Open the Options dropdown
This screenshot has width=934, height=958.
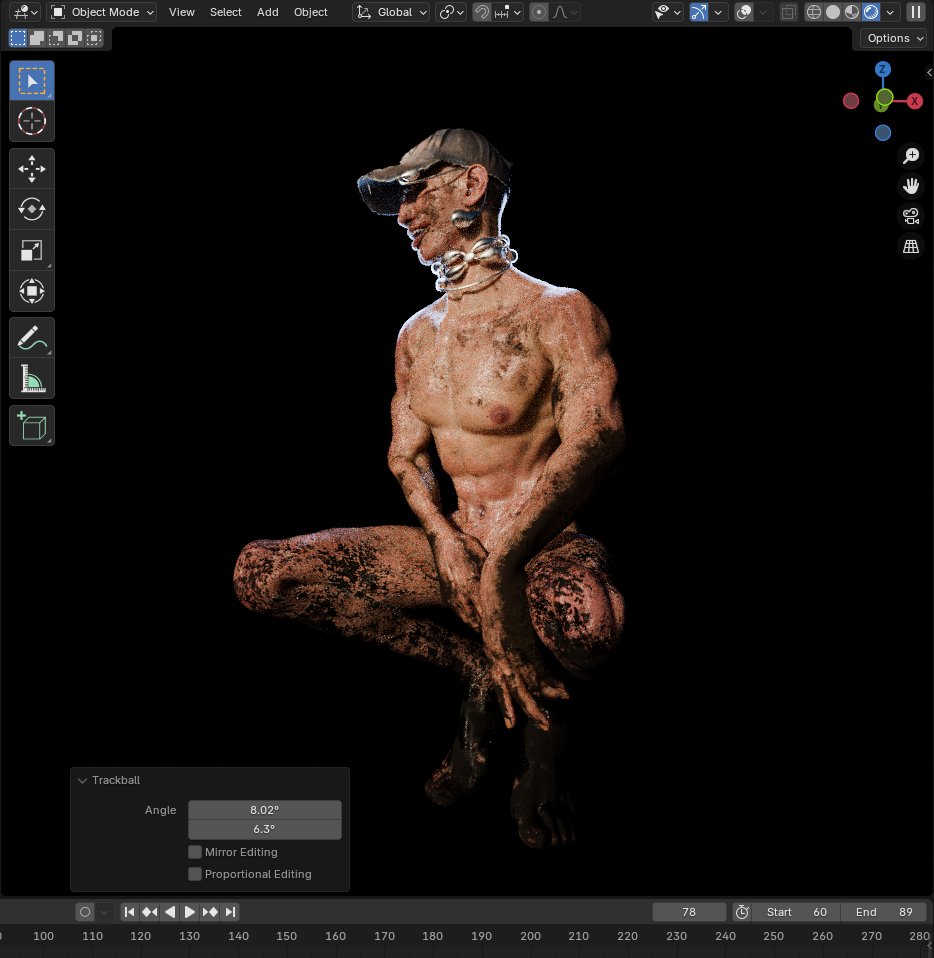coord(892,38)
